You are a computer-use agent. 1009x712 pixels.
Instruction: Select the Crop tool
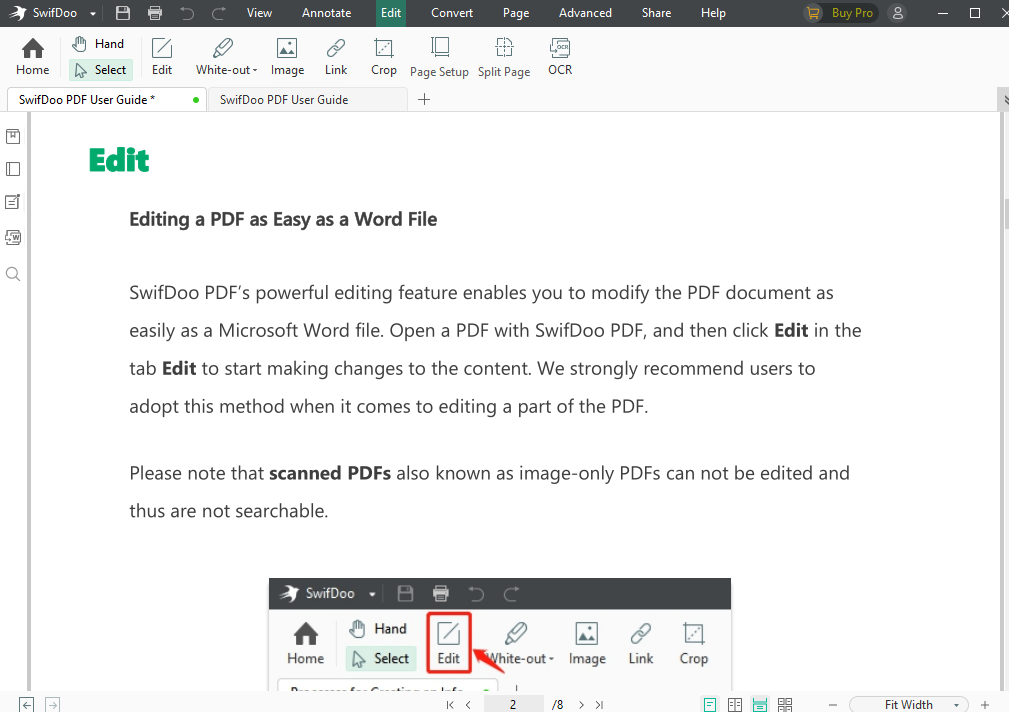coord(384,57)
